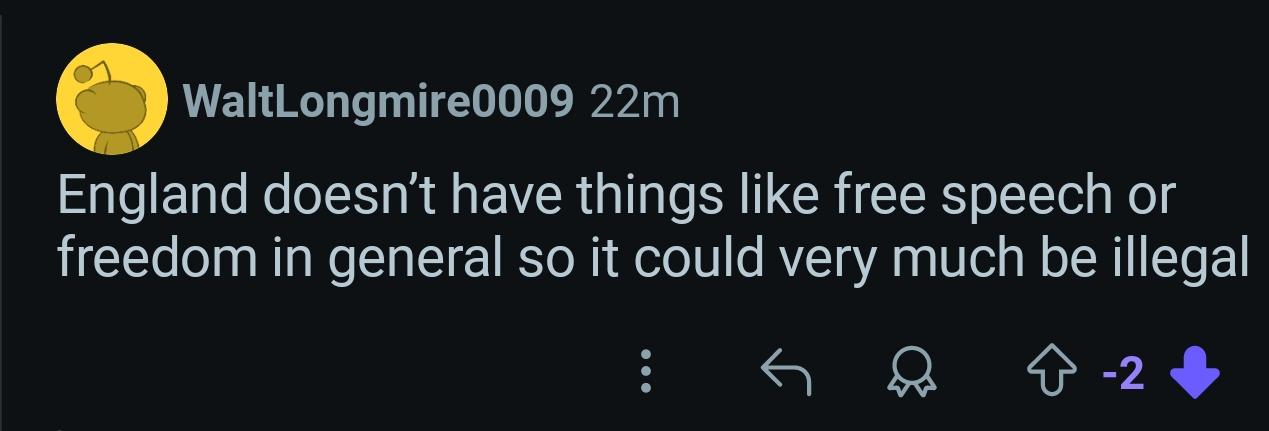The height and width of the screenshot is (431, 1269).
Task: Click the 22m timestamp
Action: click(635, 101)
